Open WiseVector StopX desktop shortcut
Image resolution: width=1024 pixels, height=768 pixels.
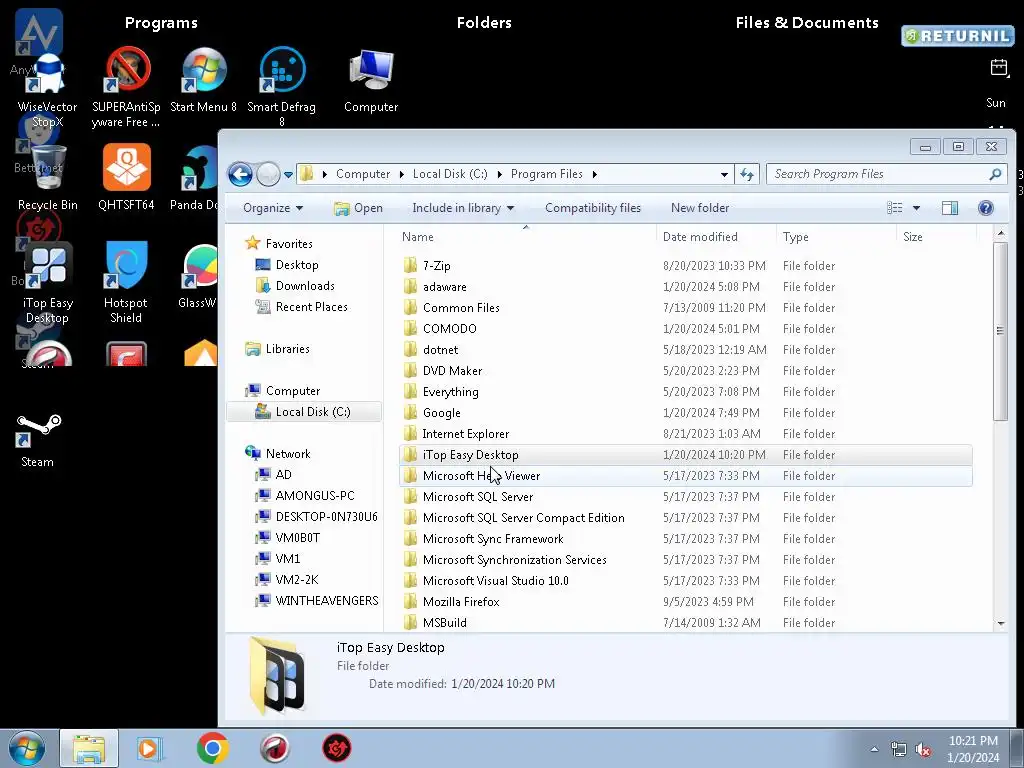point(46,88)
